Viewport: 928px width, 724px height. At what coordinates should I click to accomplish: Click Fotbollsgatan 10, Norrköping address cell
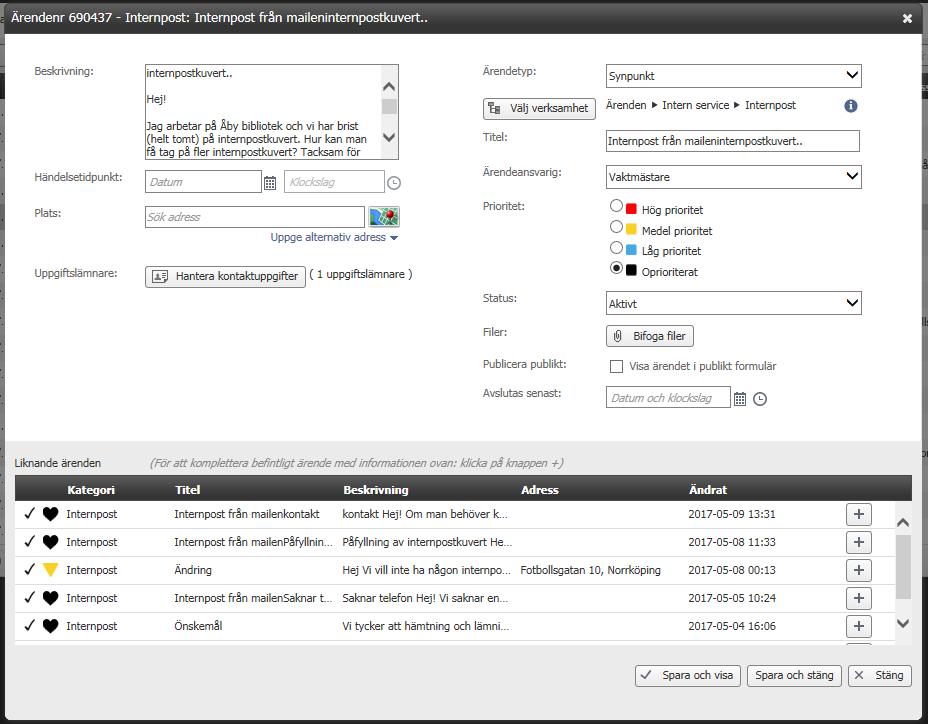tap(591, 570)
